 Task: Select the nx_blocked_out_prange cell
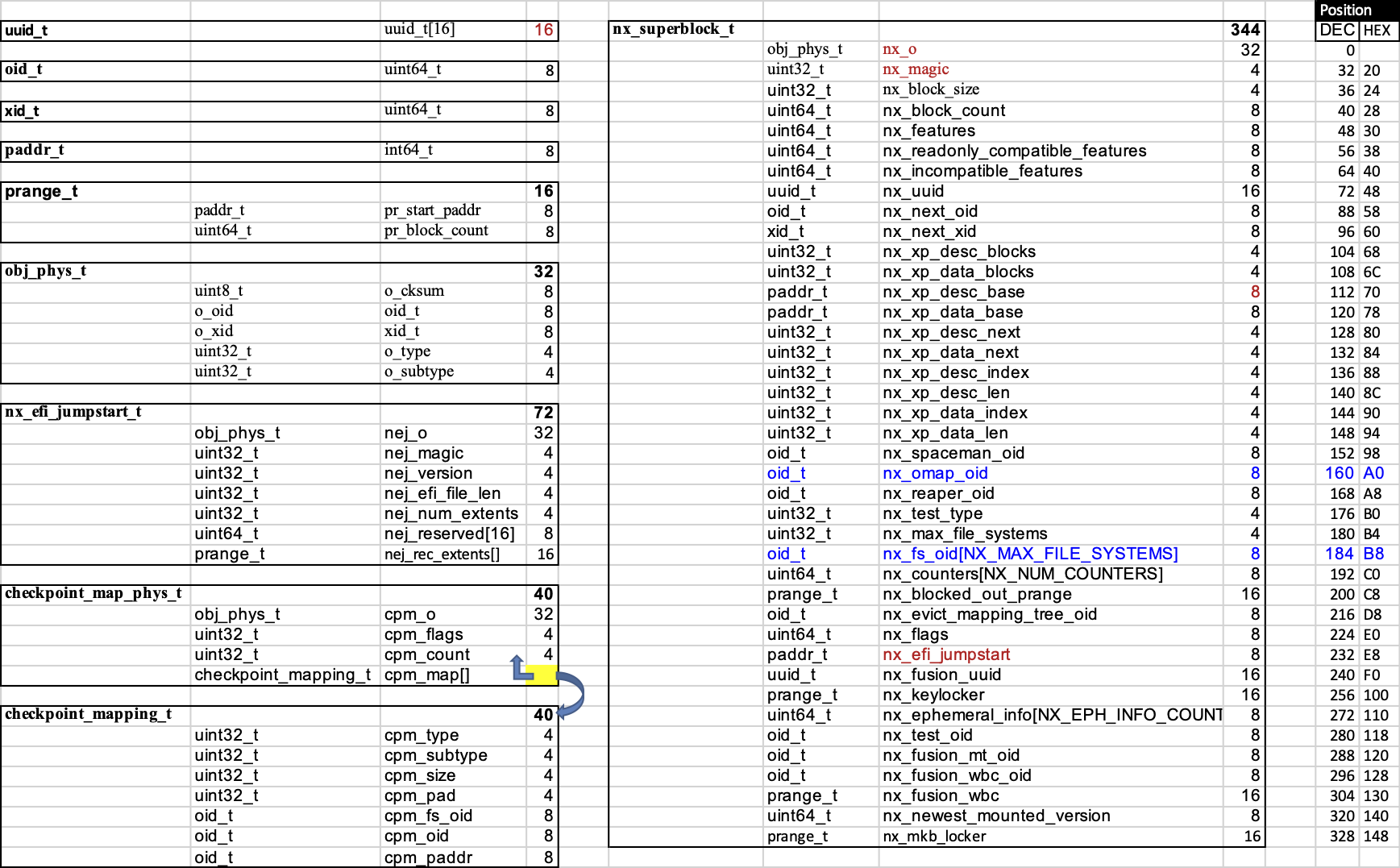(x=1051, y=594)
